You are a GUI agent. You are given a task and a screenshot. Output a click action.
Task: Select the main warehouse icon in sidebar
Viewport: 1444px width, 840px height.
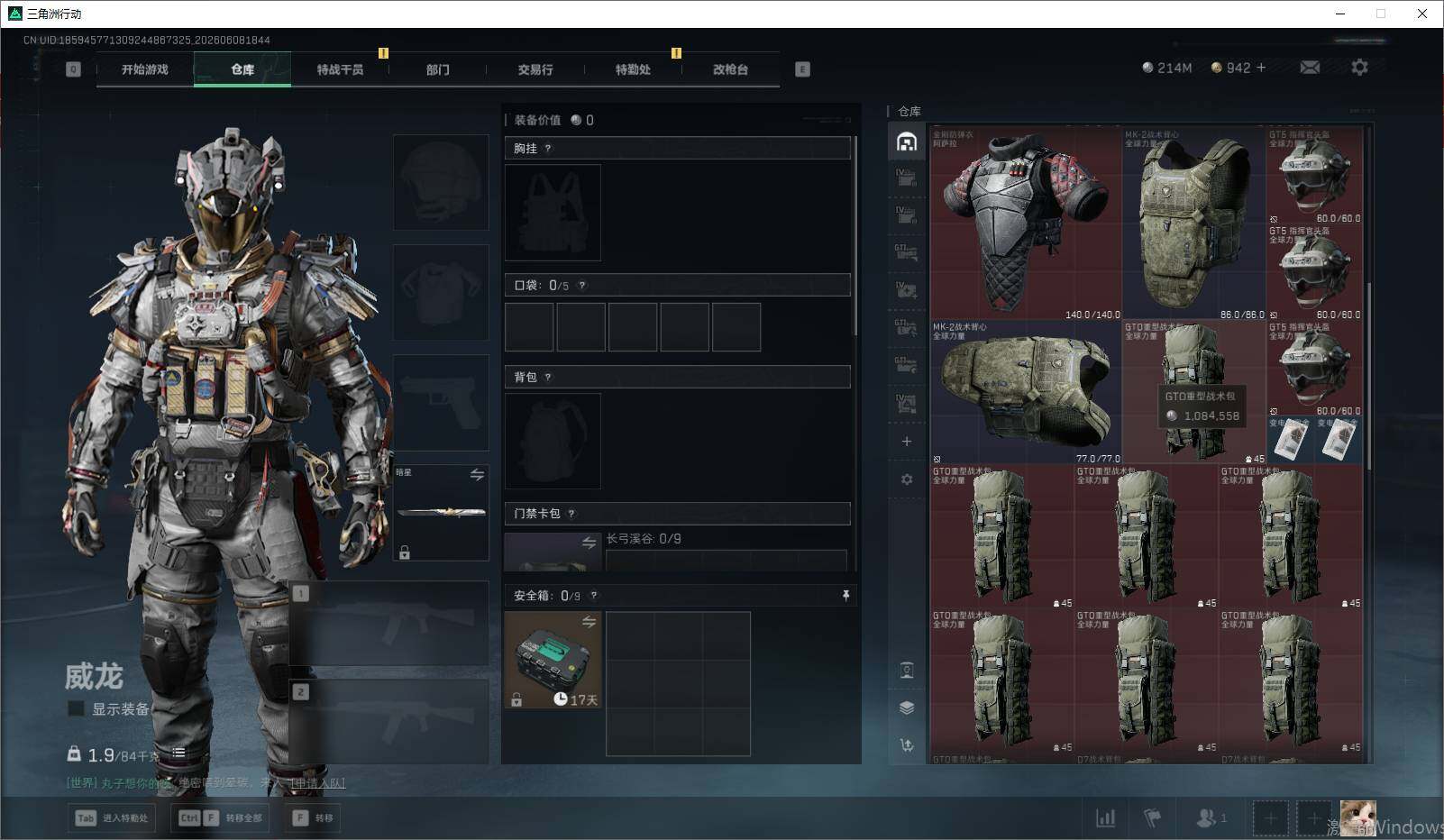907,142
